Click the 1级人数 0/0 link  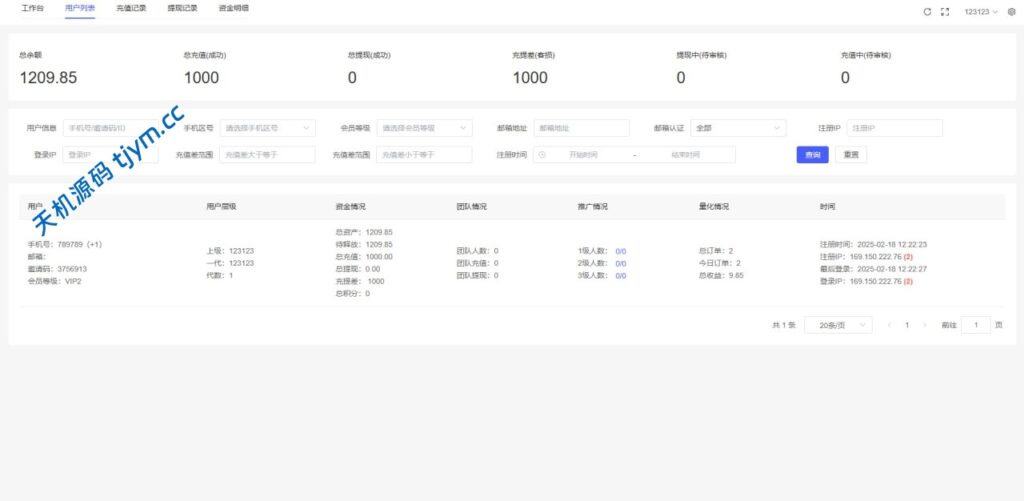(620, 251)
